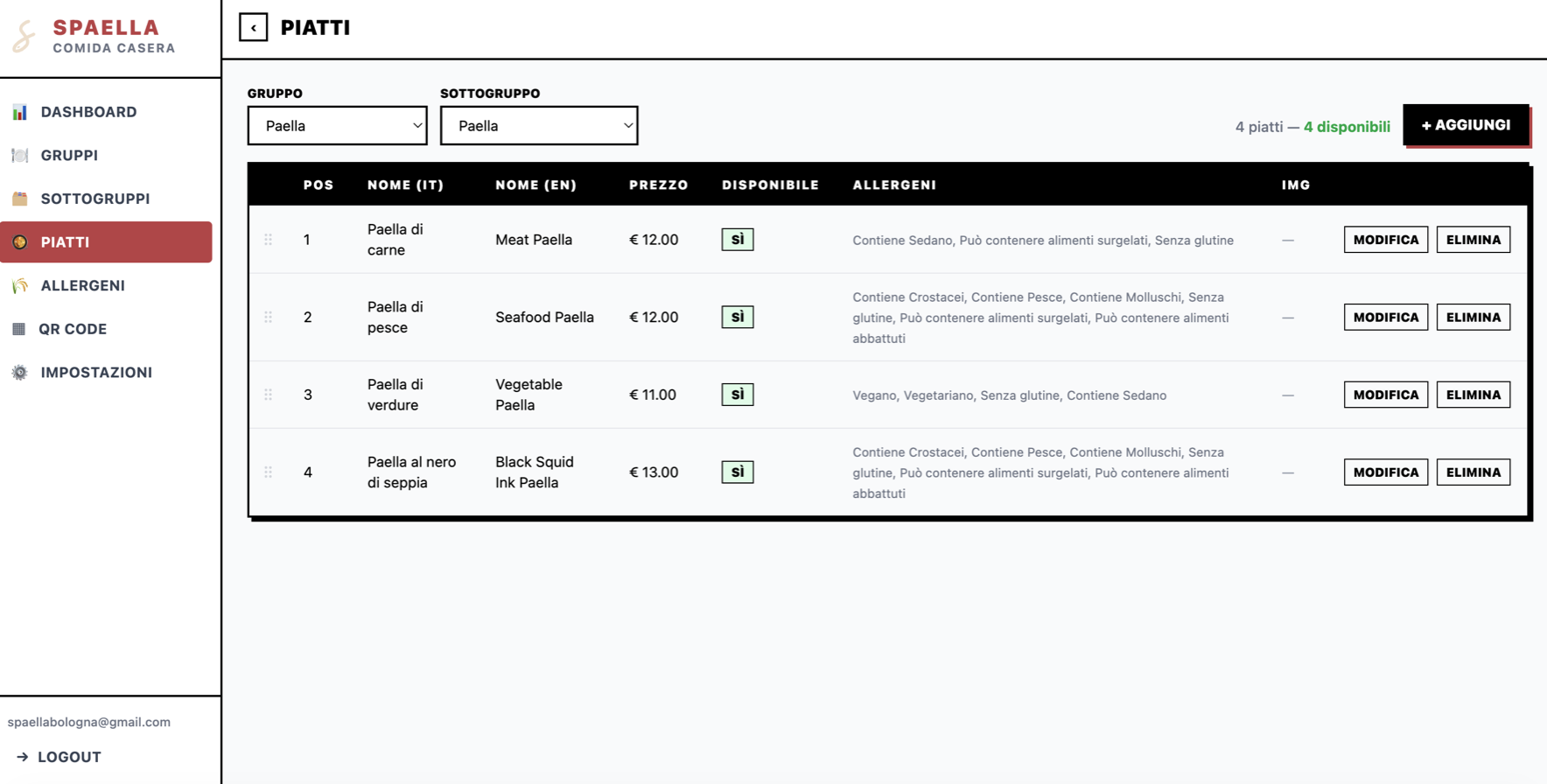The width and height of the screenshot is (1547, 784).
Task: Click Elimina for Paella di carne
Action: 1473,240
